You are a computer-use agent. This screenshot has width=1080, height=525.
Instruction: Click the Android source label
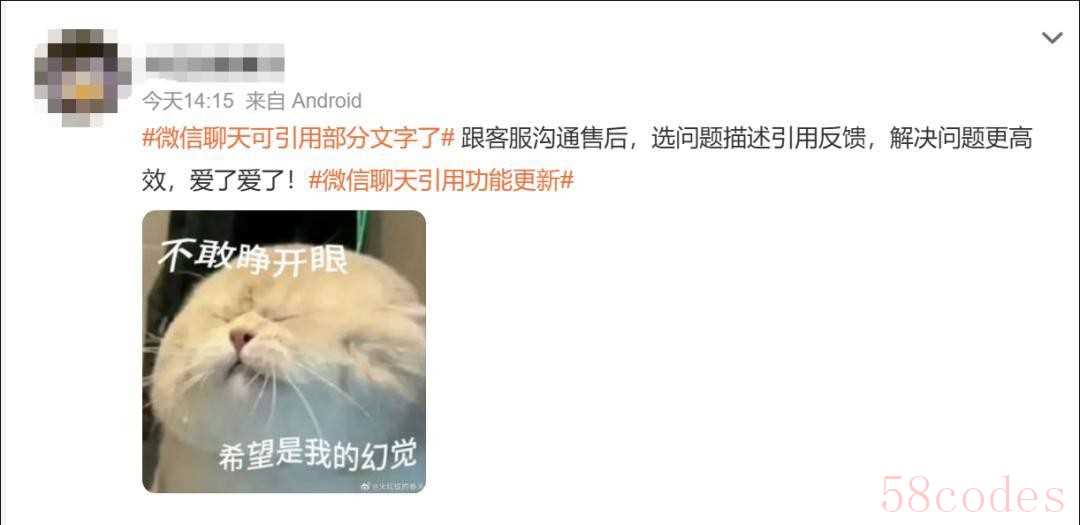[x=326, y=101]
